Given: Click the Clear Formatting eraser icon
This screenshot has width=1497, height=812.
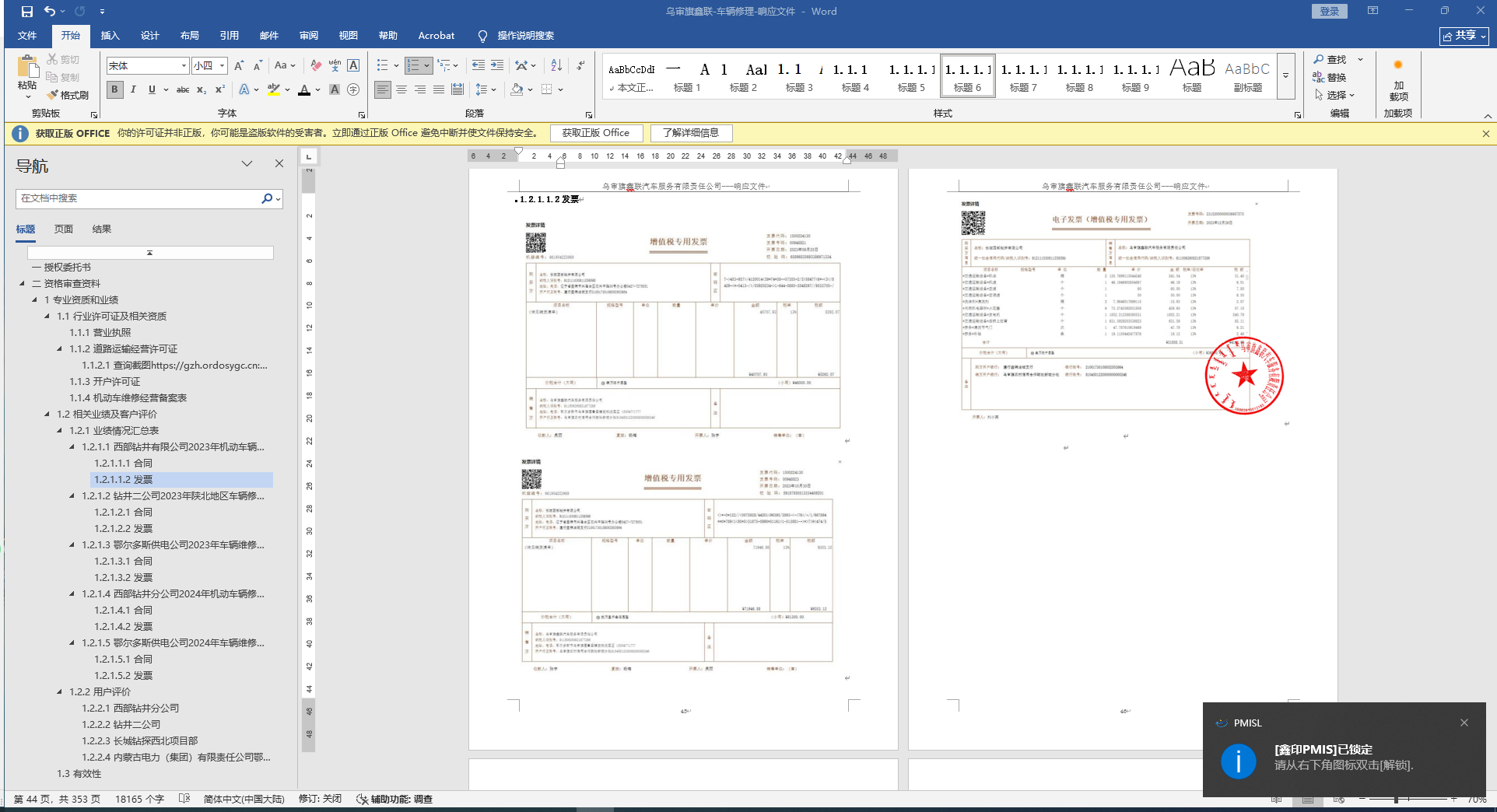Looking at the screenshot, I should (x=316, y=66).
